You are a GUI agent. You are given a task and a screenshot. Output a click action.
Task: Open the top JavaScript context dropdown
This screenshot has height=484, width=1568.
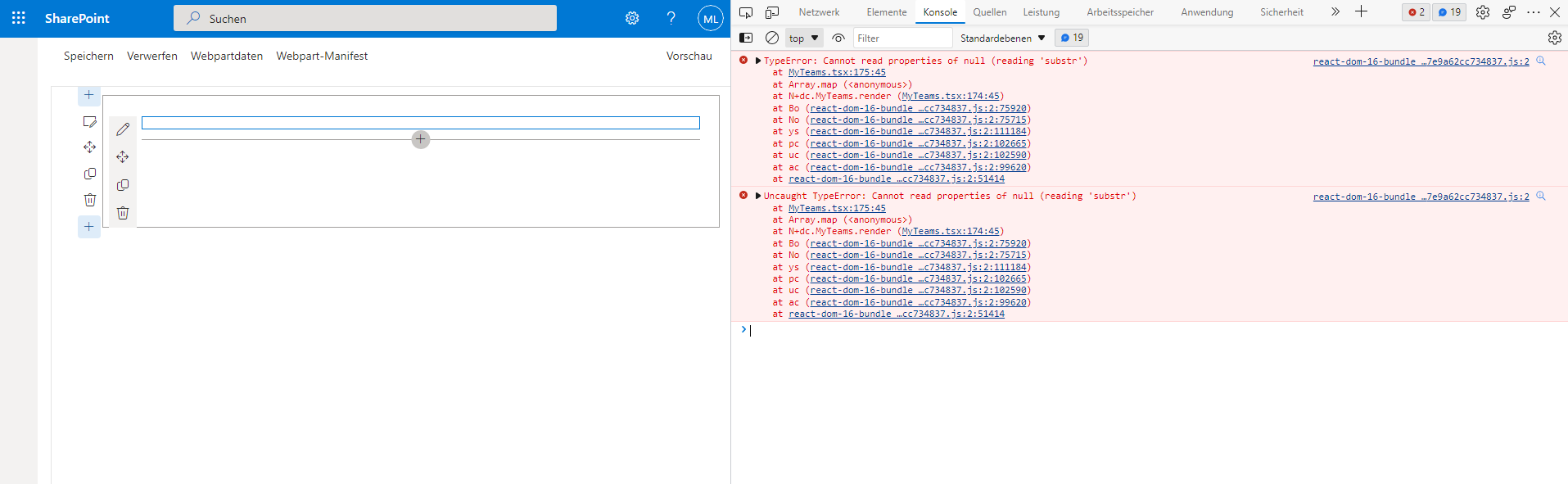(804, 38)
